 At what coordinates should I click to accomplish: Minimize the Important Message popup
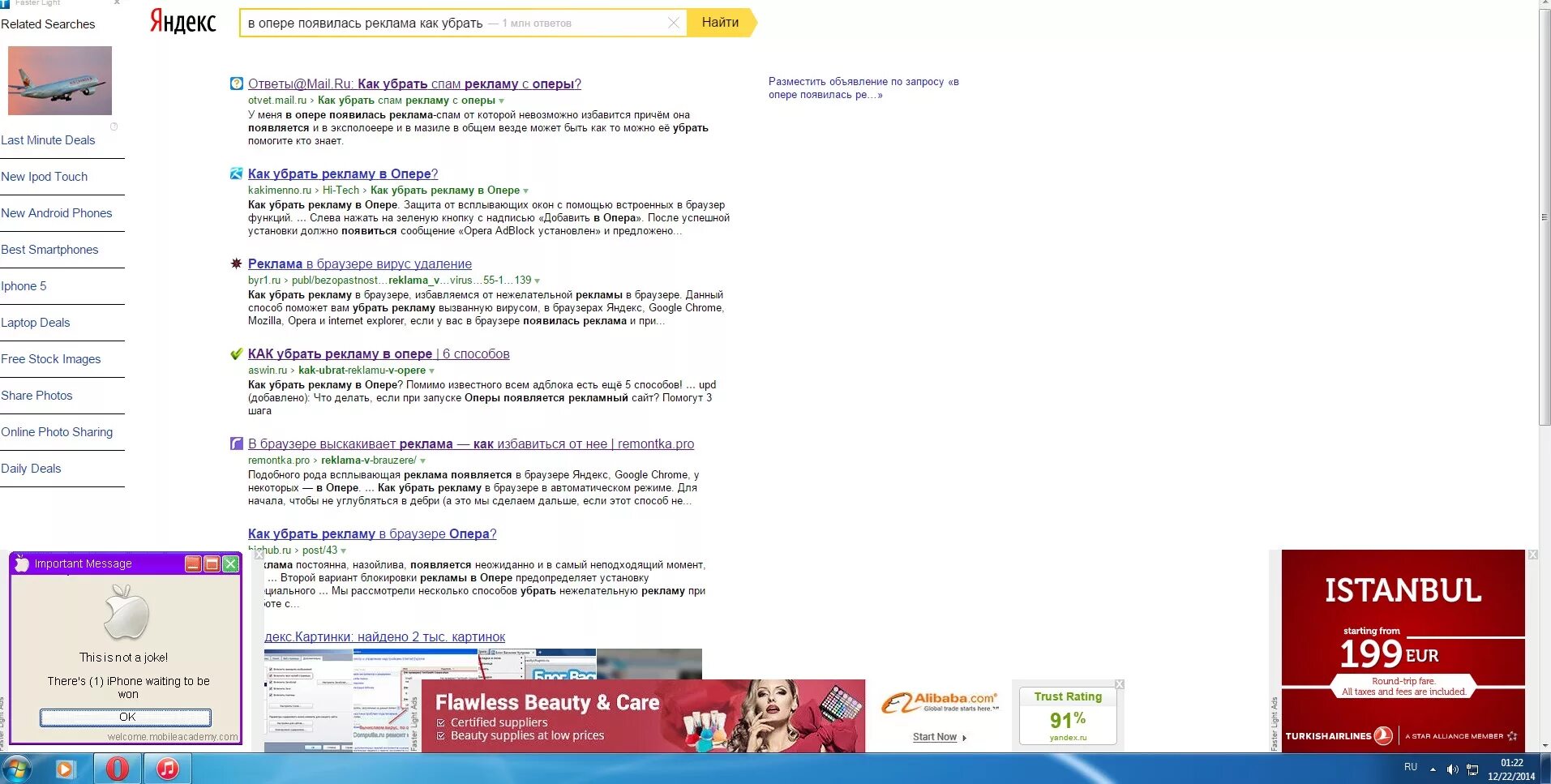click(193, 563)
